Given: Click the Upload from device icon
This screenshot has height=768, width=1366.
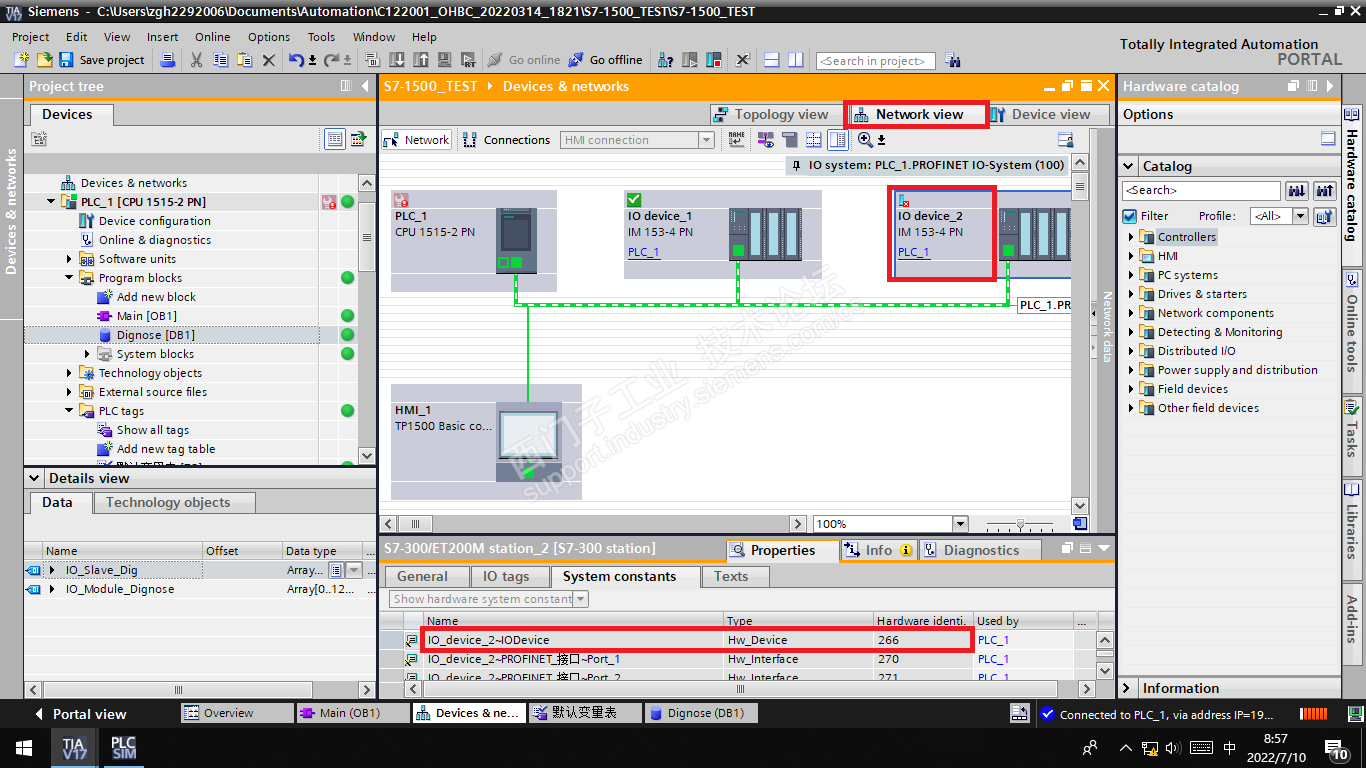Looking at the screenshot, I should coord(420,60).
